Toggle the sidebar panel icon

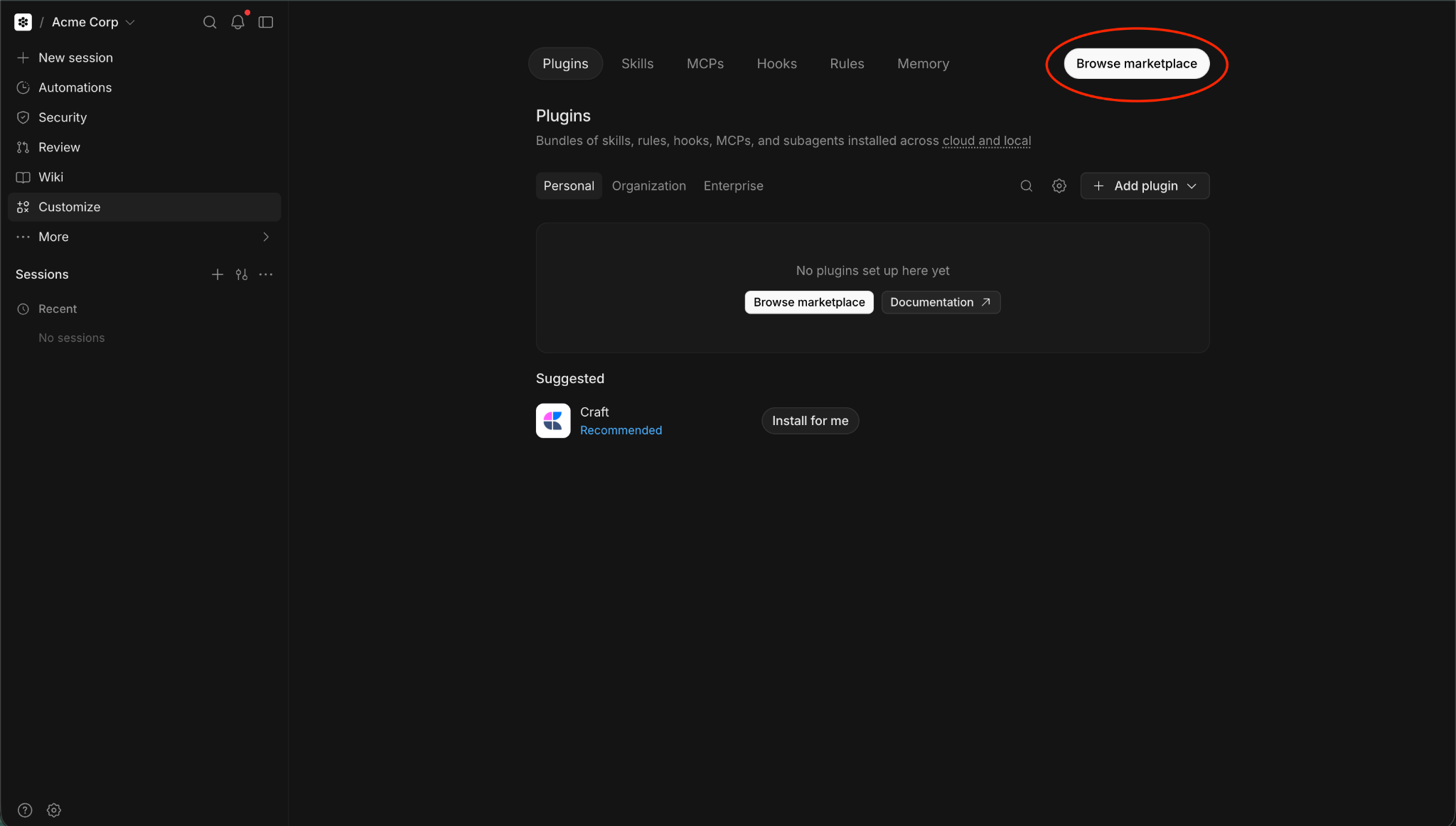(266, 22)
